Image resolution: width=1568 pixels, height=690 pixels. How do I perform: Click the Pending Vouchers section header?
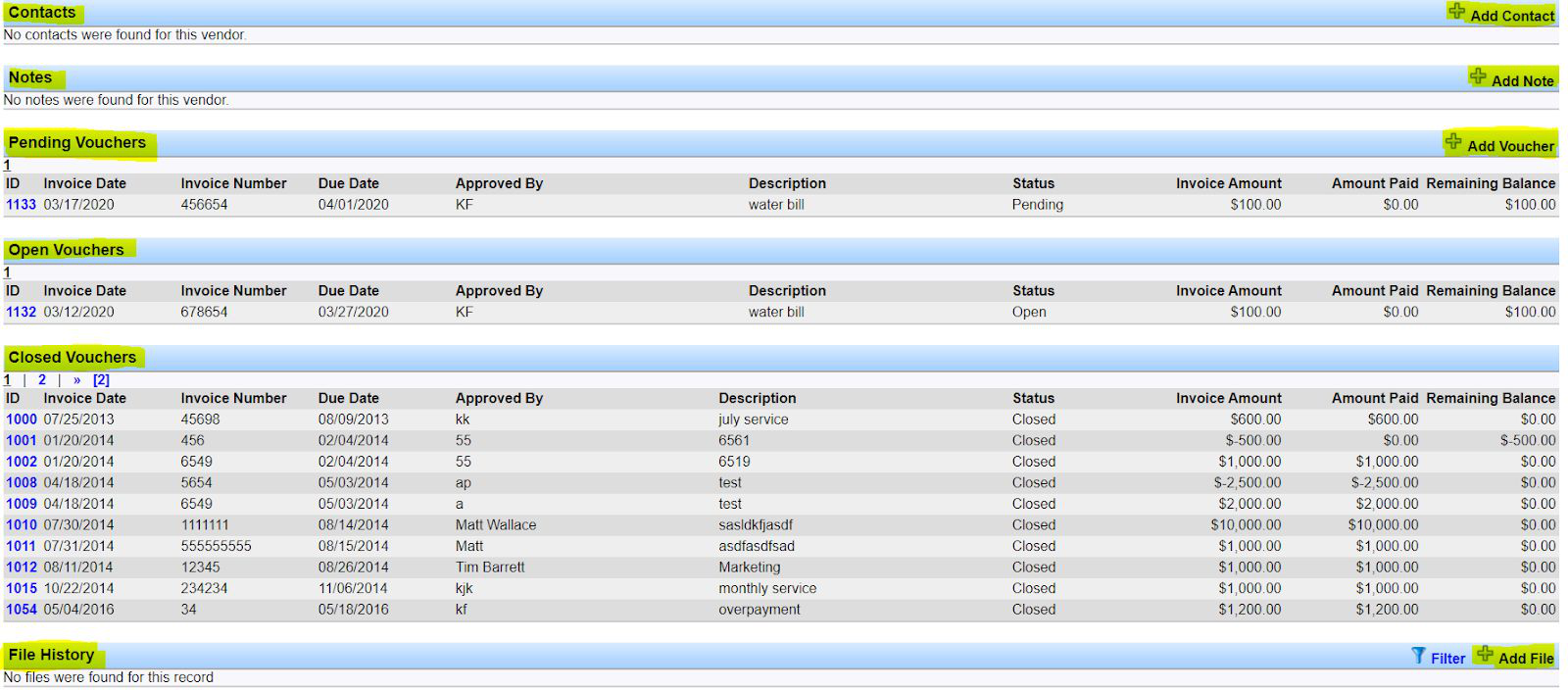click(76, 143)
